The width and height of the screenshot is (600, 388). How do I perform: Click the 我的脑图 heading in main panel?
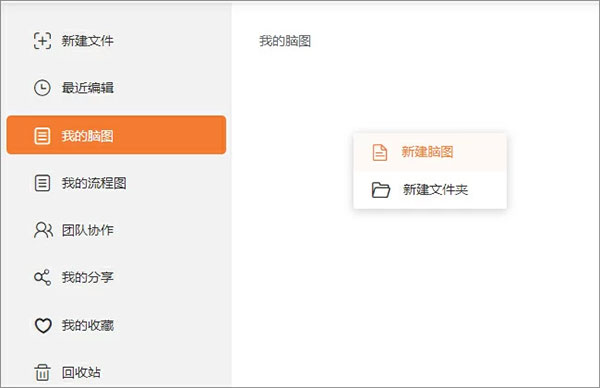coord(285,41)
